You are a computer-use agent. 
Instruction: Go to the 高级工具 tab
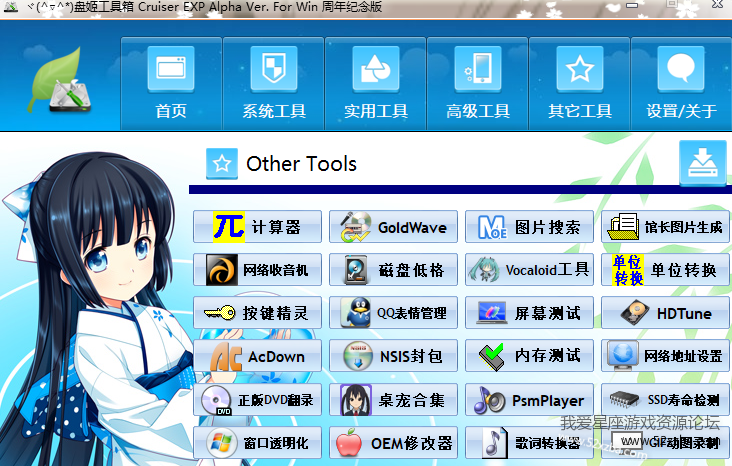click(477, 84)
